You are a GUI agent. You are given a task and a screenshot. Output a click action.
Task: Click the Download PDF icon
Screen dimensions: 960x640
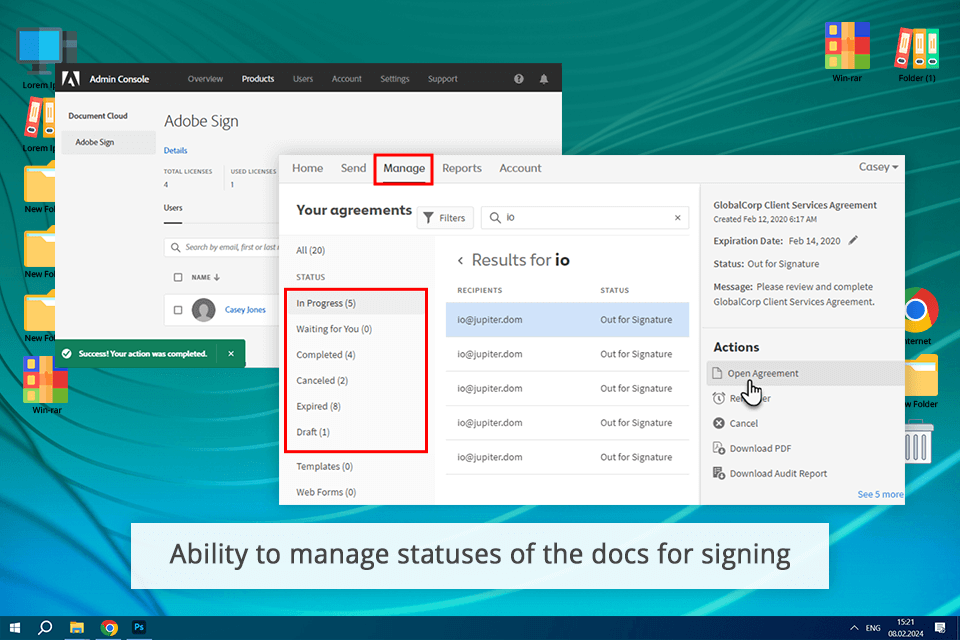719,448
